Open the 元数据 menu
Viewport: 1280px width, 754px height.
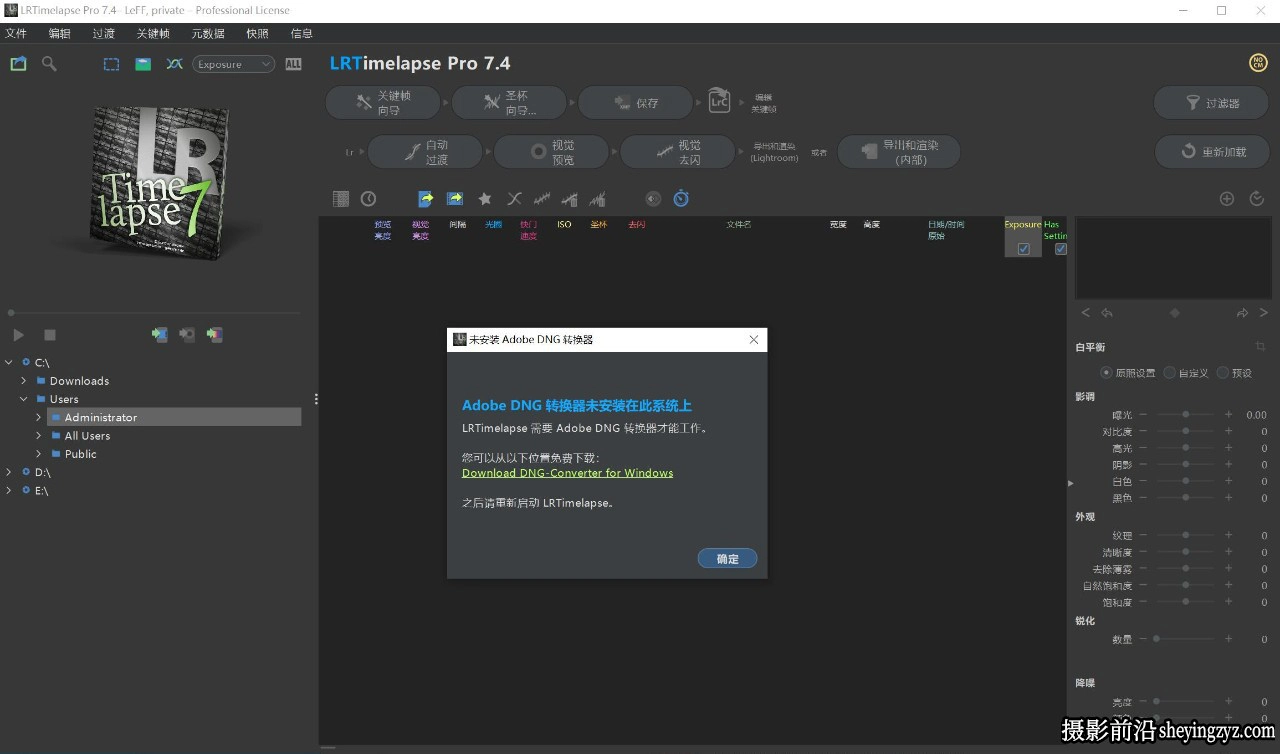208,33
